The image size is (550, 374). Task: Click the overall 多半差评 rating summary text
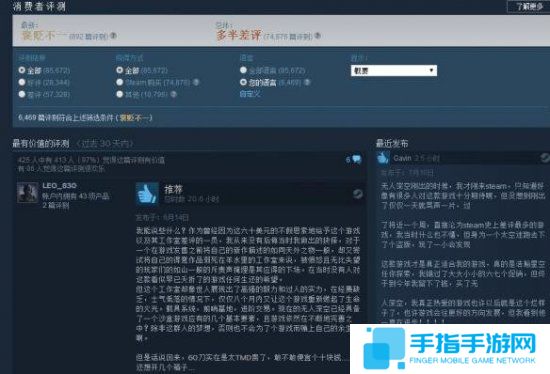(239, 35)
